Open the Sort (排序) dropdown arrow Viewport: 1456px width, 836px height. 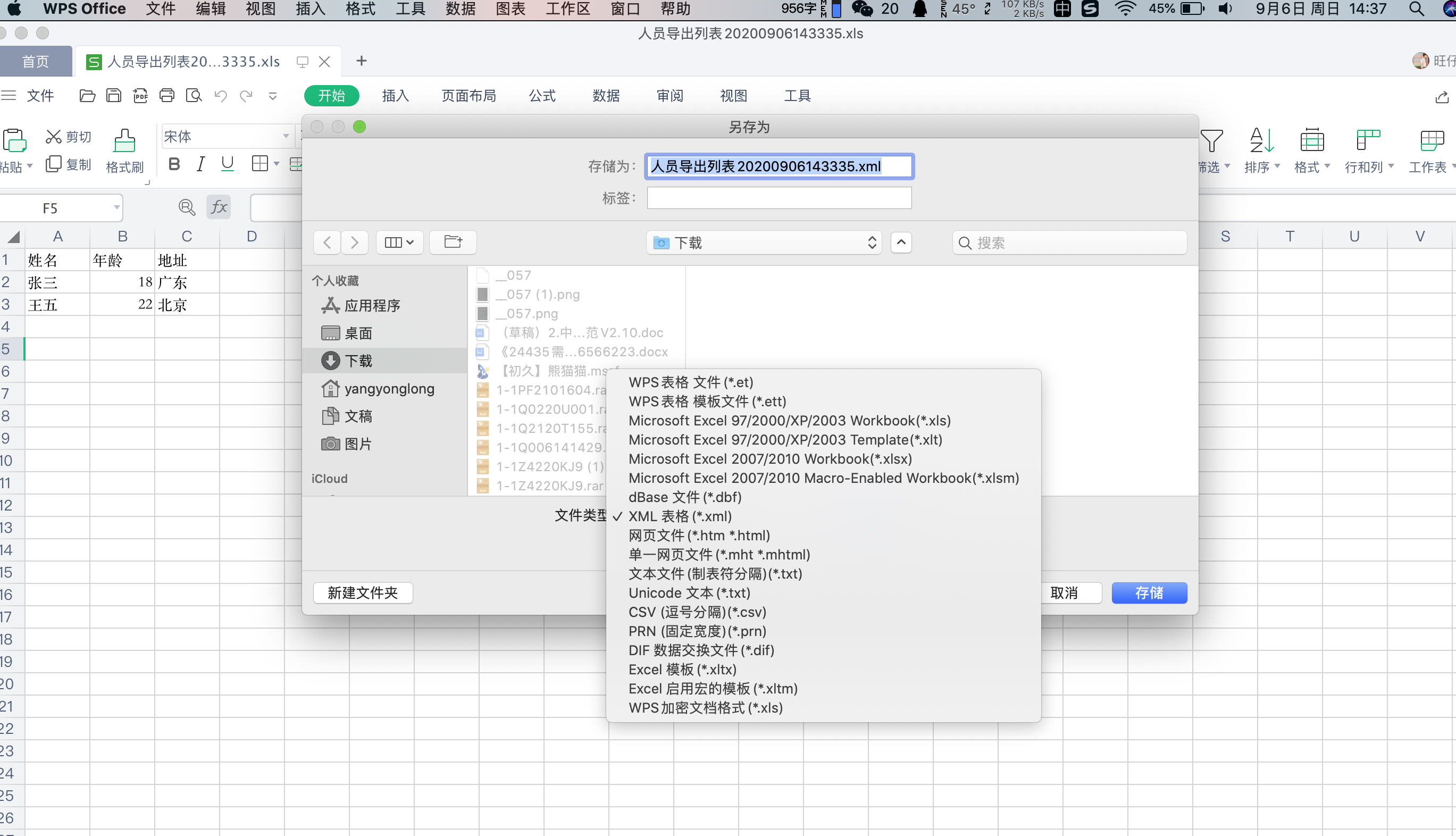(1277, 166)
